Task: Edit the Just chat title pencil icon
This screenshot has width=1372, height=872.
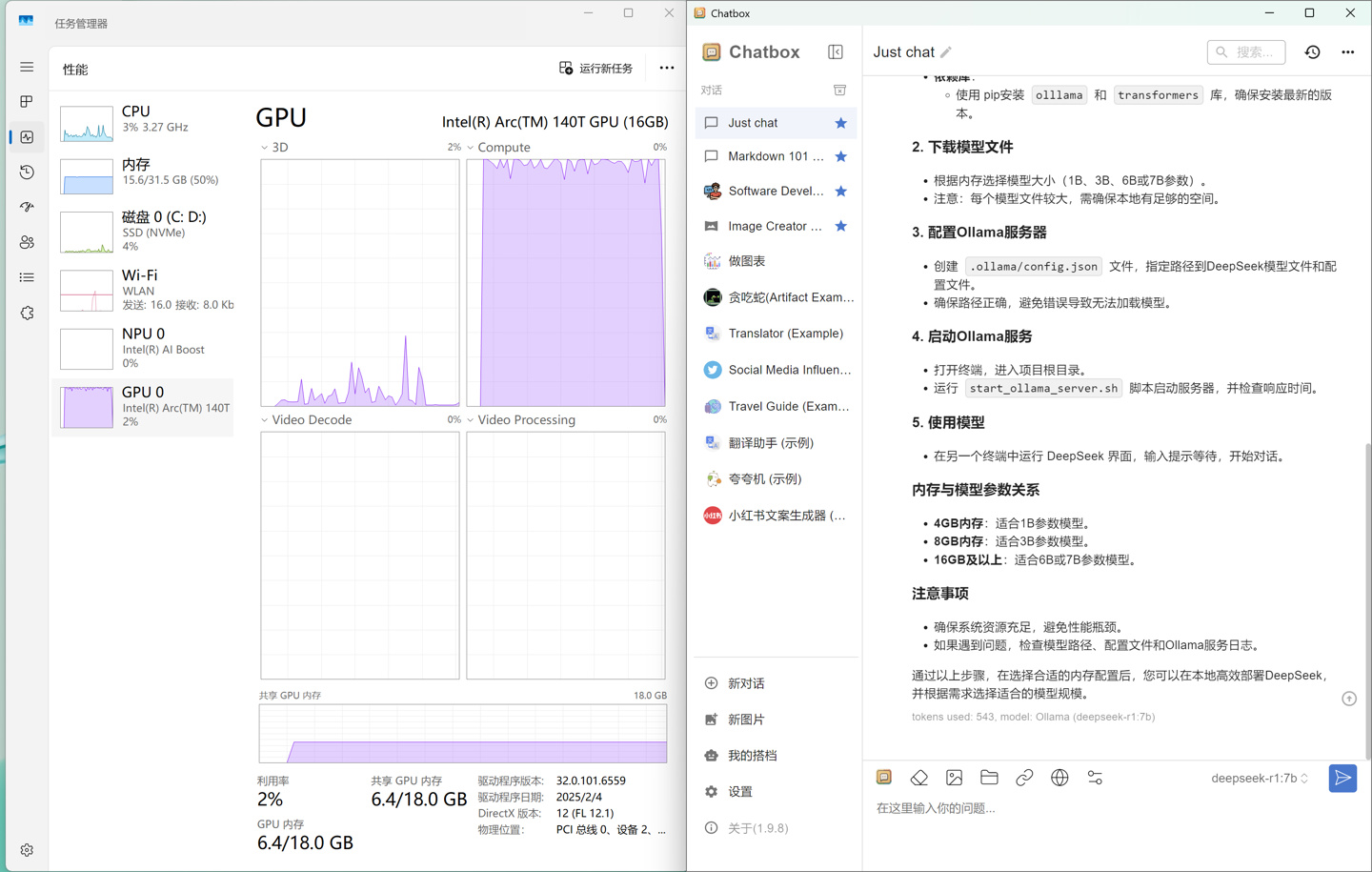Action: (946, 52)
